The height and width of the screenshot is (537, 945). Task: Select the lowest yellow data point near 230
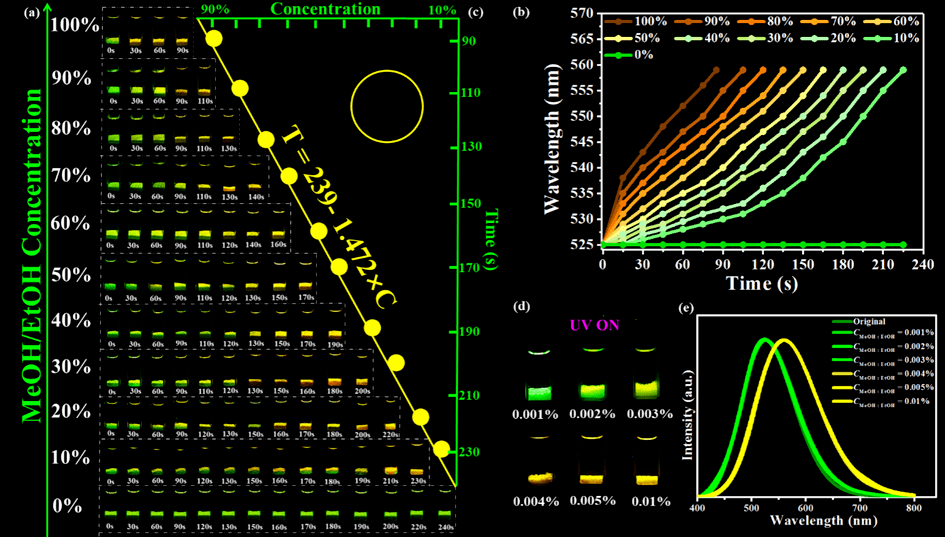tap(441, 449)
